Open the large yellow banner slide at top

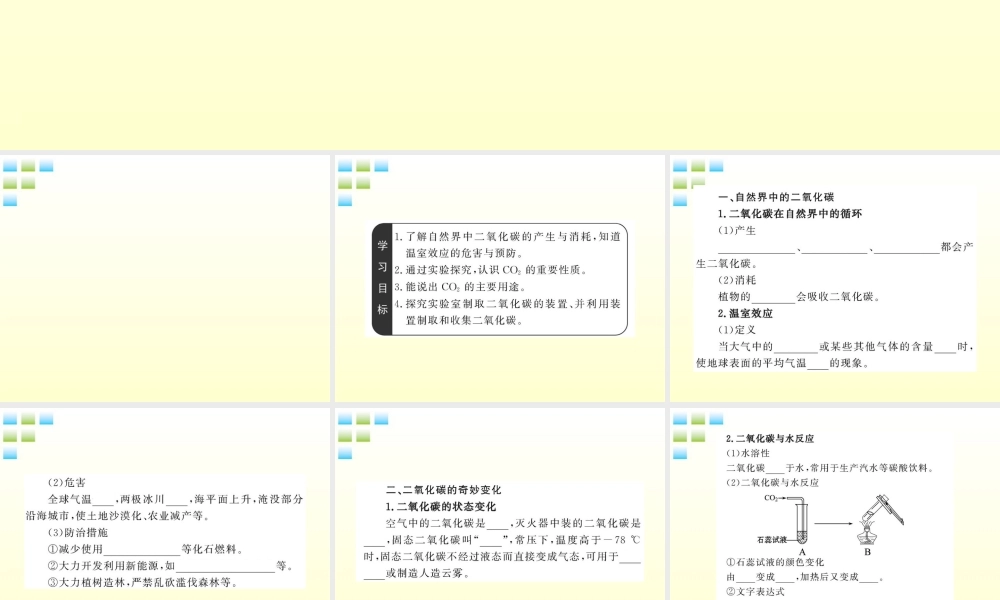(x=500, y=75)
